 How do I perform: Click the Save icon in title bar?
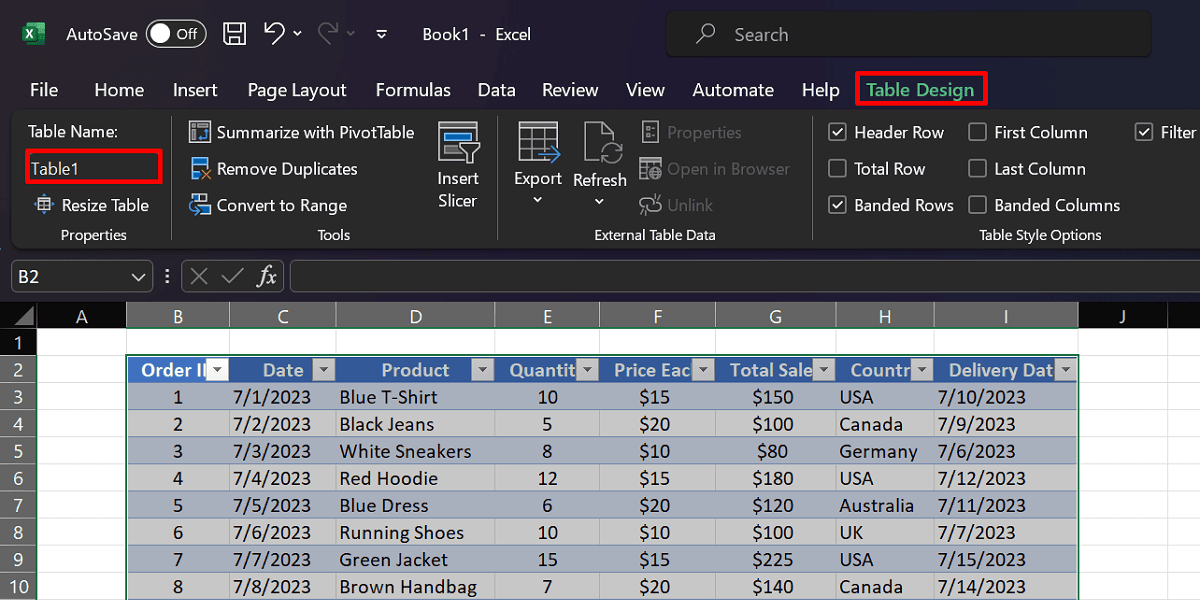coord(234,34)
